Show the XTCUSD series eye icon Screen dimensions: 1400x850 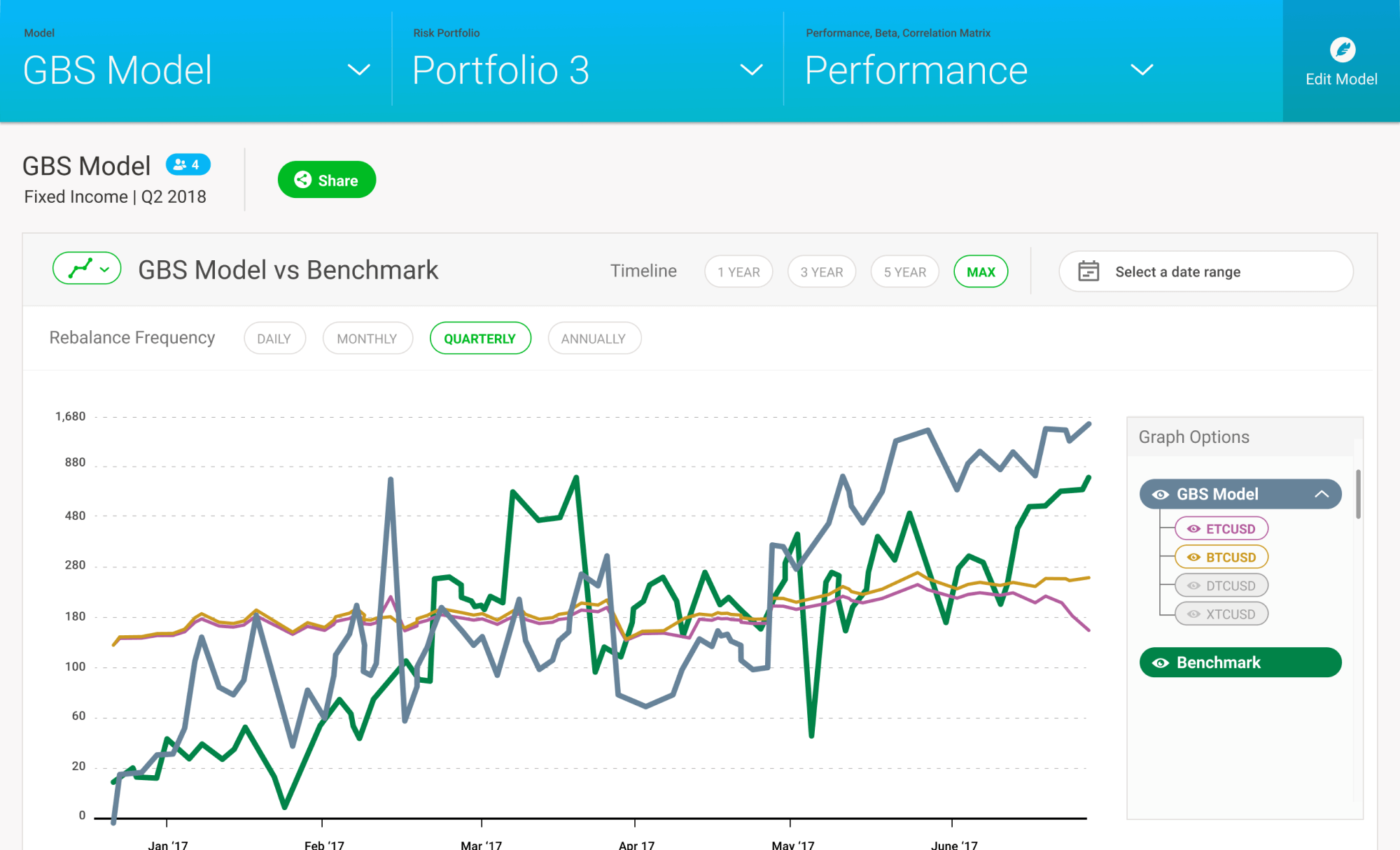pyautogui.click(x=1194, y=614)
